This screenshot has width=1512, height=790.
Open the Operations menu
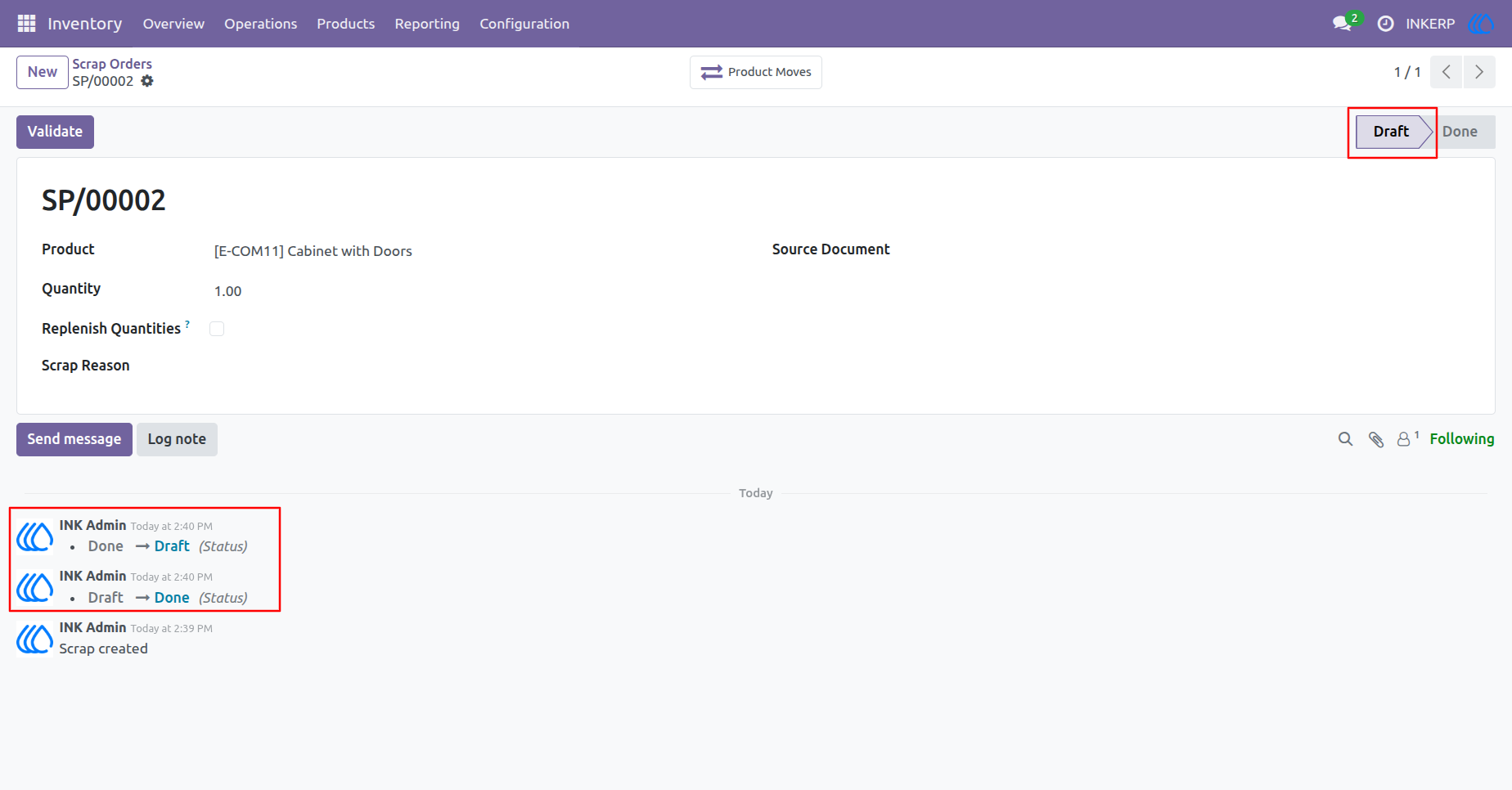261,24
